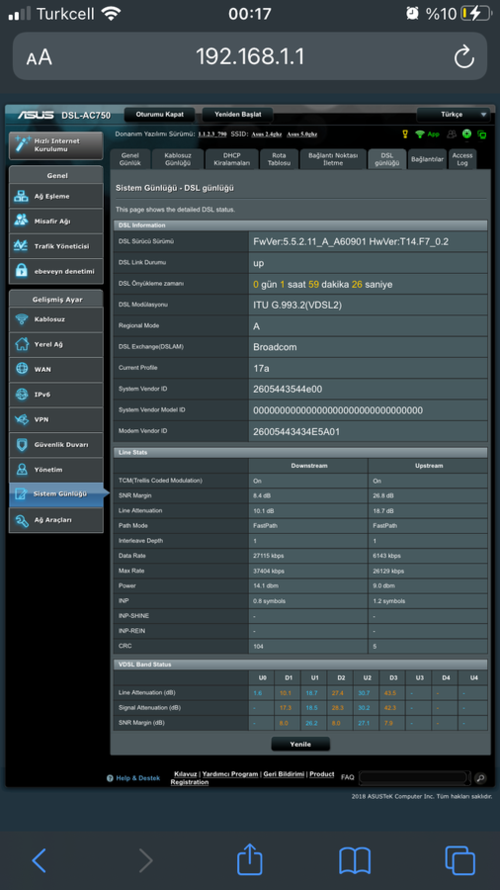Open VPN settings
Viewport: 500px width, 890px height.
[x=56, y=419]
